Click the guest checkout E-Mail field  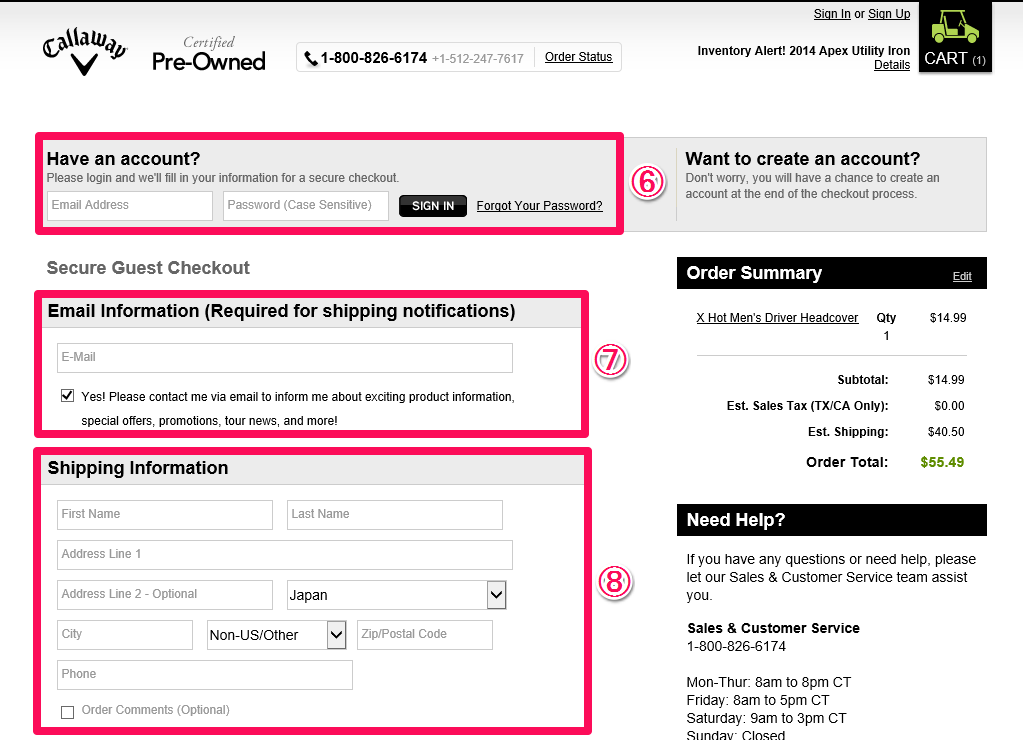[x=284, y=358]
